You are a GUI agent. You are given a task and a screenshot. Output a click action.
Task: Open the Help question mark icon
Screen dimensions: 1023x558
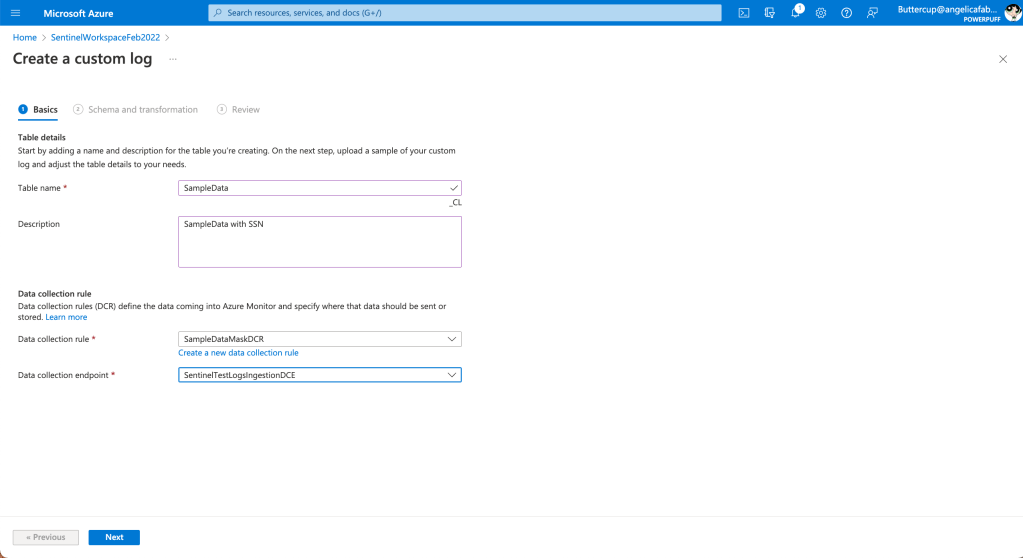click(x=846, y=13)
